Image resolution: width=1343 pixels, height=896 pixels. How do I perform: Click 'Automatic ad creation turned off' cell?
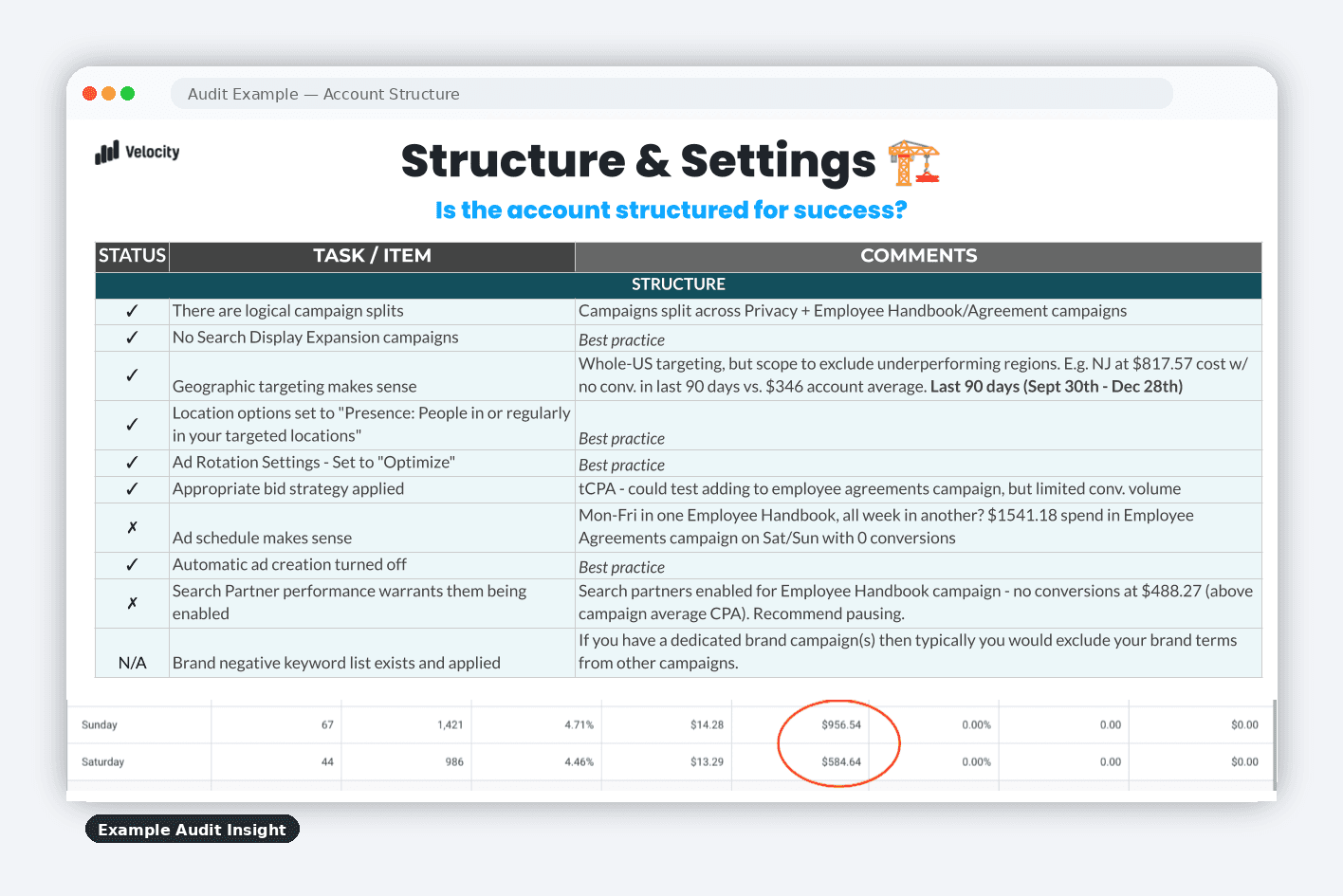tap(372, 565)
